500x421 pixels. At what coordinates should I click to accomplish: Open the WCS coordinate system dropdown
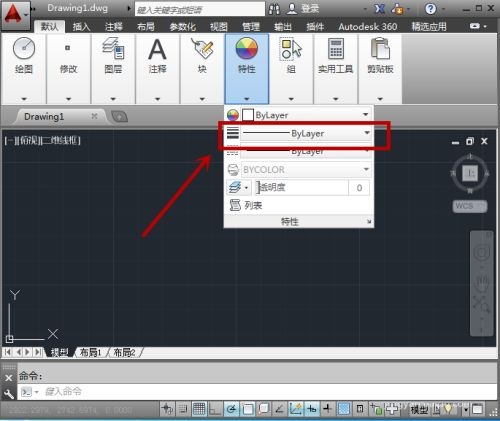point(470,206)
